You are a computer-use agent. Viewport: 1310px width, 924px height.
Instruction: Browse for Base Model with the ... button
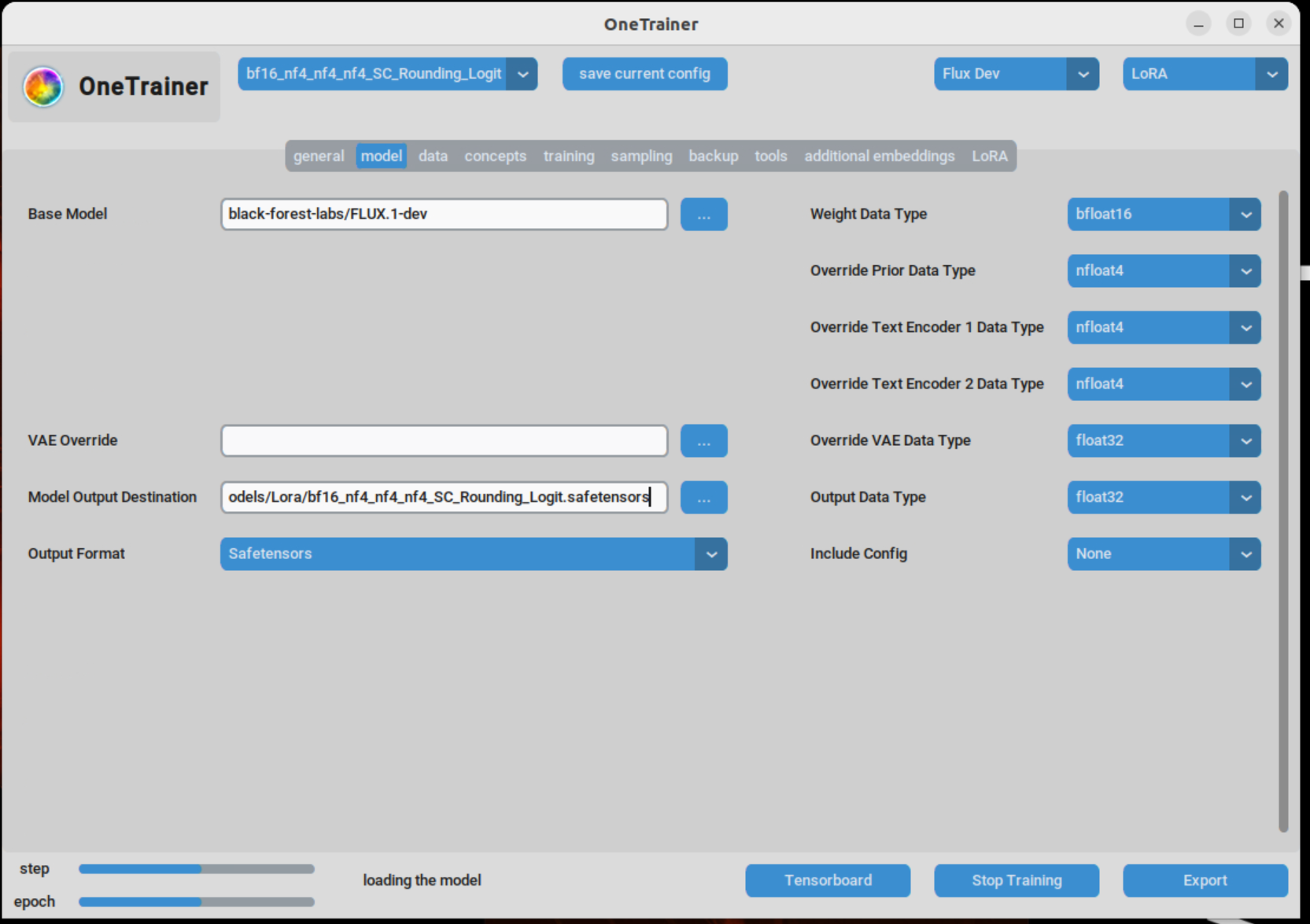coord(703,214)
